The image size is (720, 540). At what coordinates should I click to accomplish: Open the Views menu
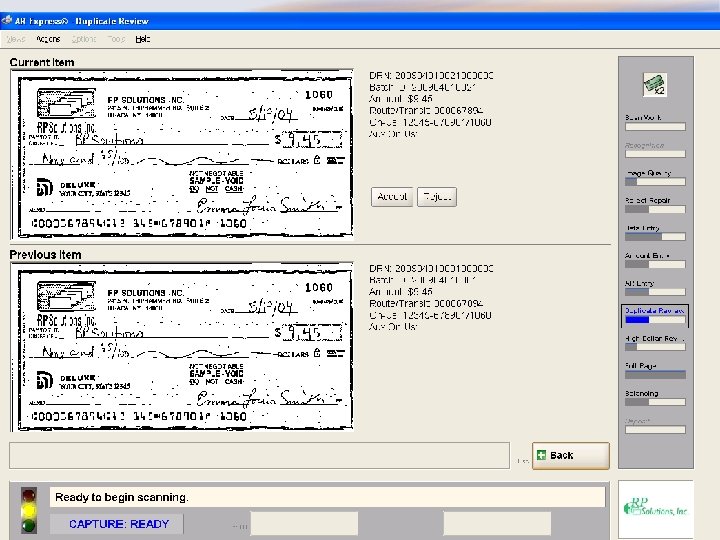tap(16, 39)
